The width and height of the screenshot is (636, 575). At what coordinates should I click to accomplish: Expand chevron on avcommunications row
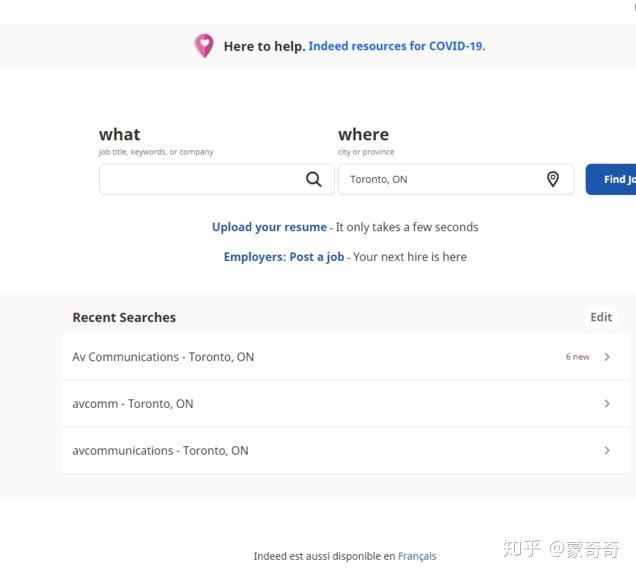[607, 451]
